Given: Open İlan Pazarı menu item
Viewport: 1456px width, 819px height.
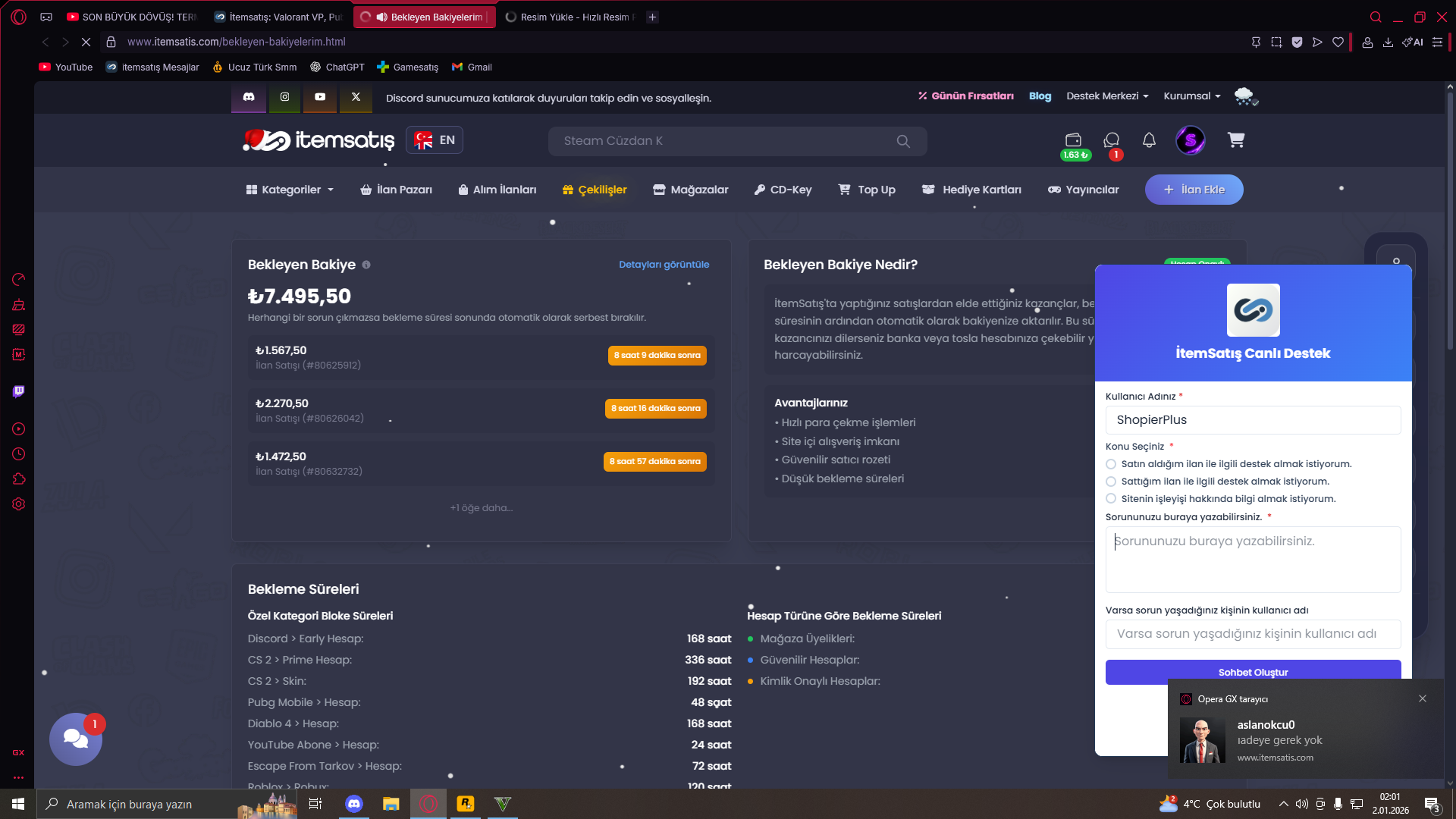Looking at the screenshot, I should (397, 190).
